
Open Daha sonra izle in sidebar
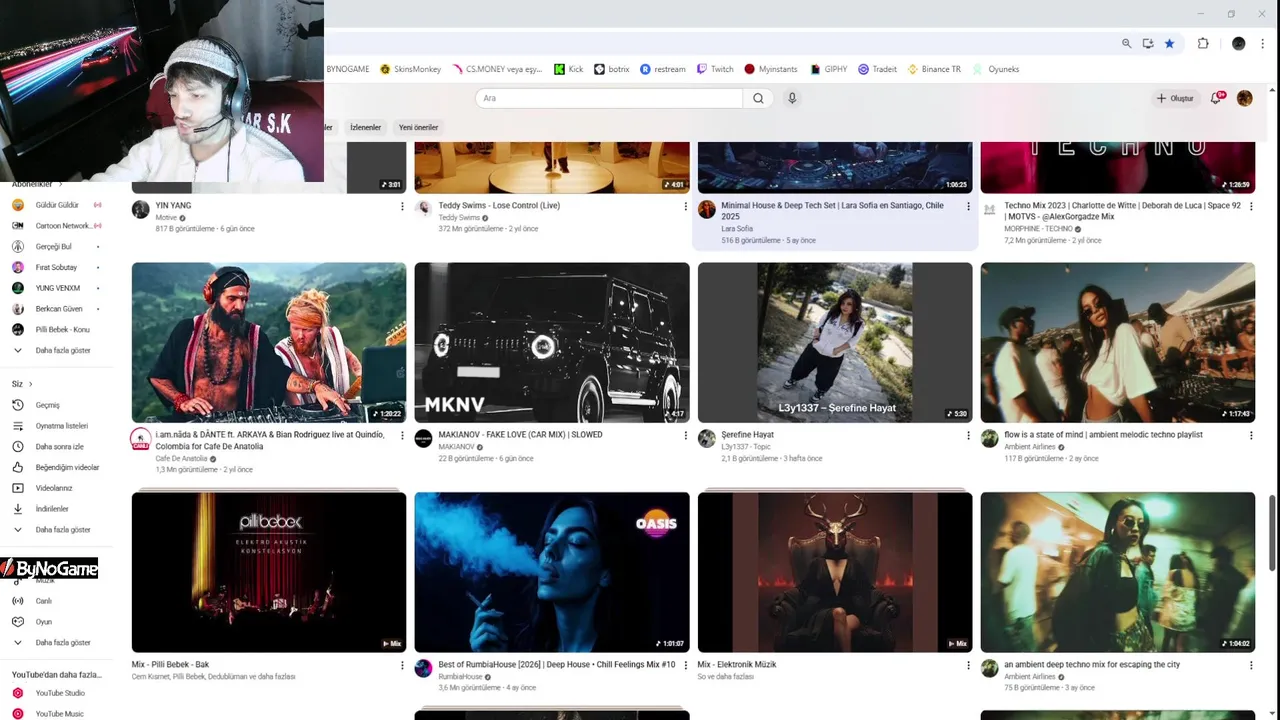pos(60,447)
